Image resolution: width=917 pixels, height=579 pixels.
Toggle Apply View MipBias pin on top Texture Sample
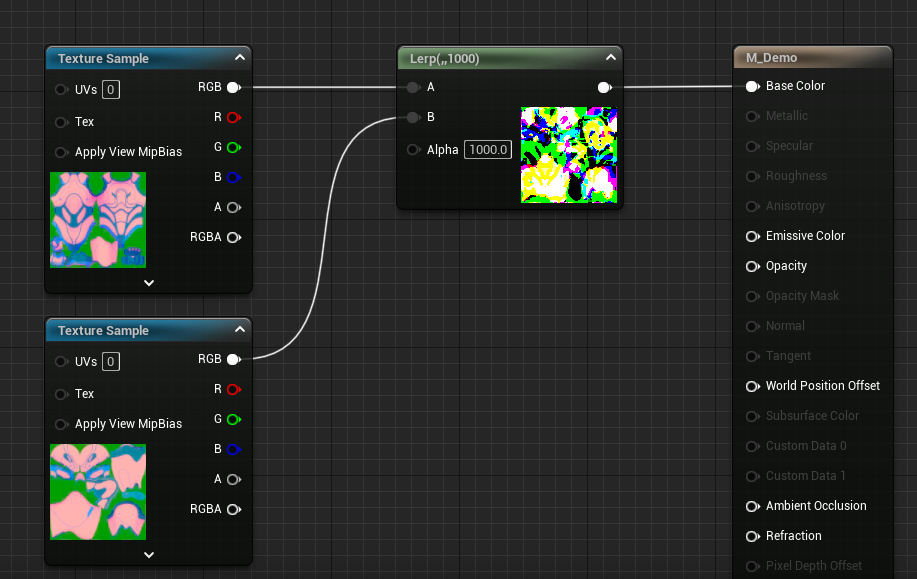62,152
